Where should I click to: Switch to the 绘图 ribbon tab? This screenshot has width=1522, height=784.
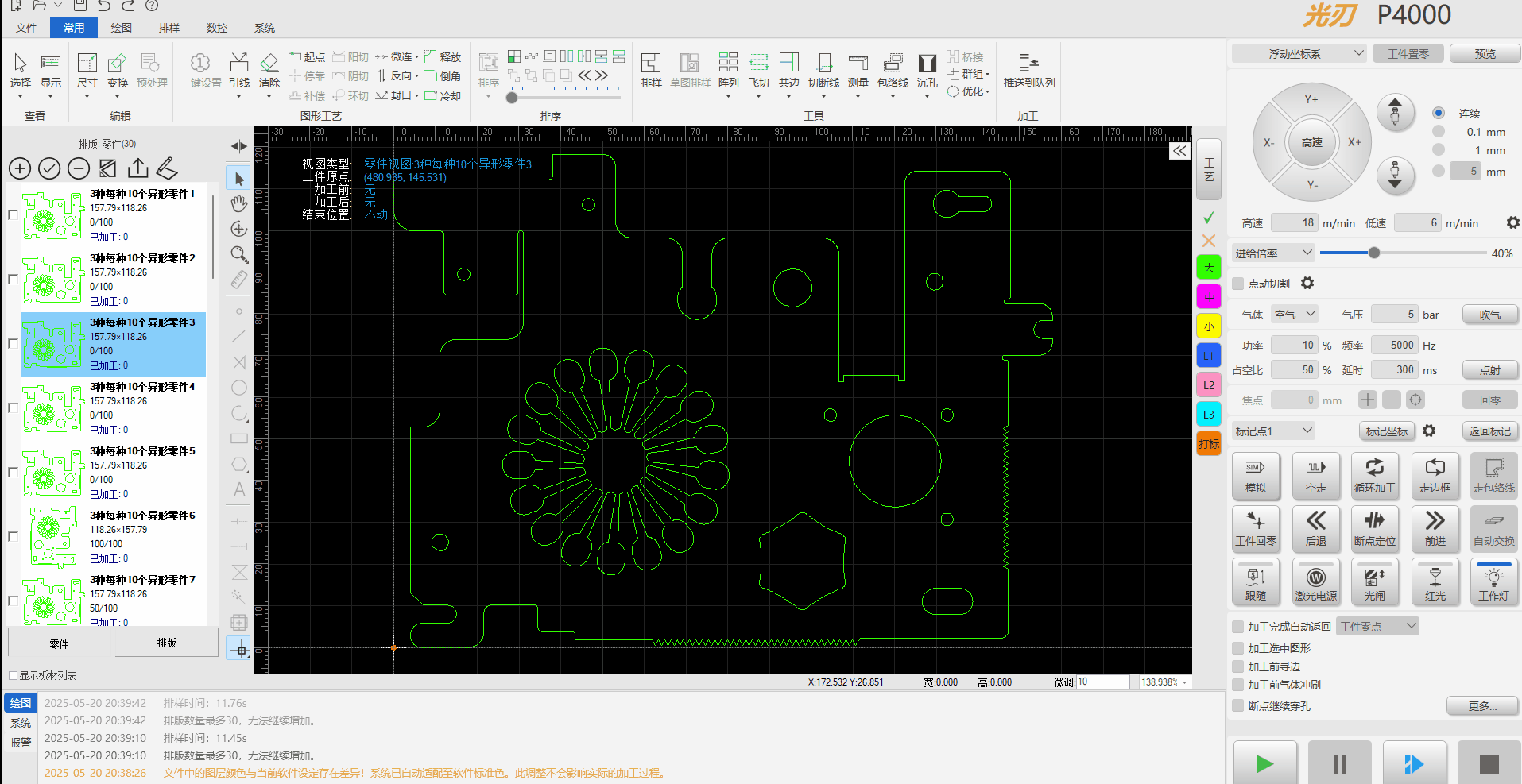(x=122, y=28)
